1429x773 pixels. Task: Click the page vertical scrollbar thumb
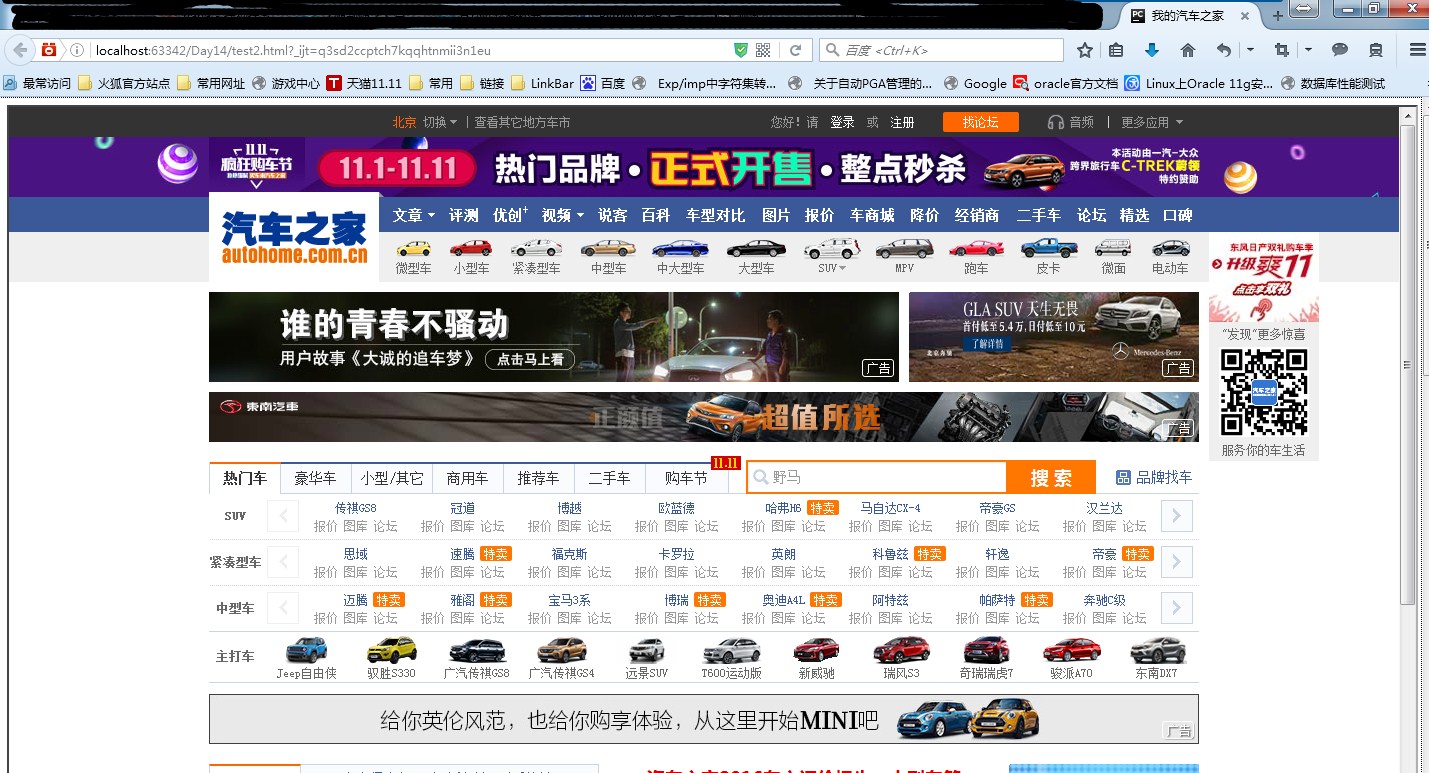coord(1408,365)
